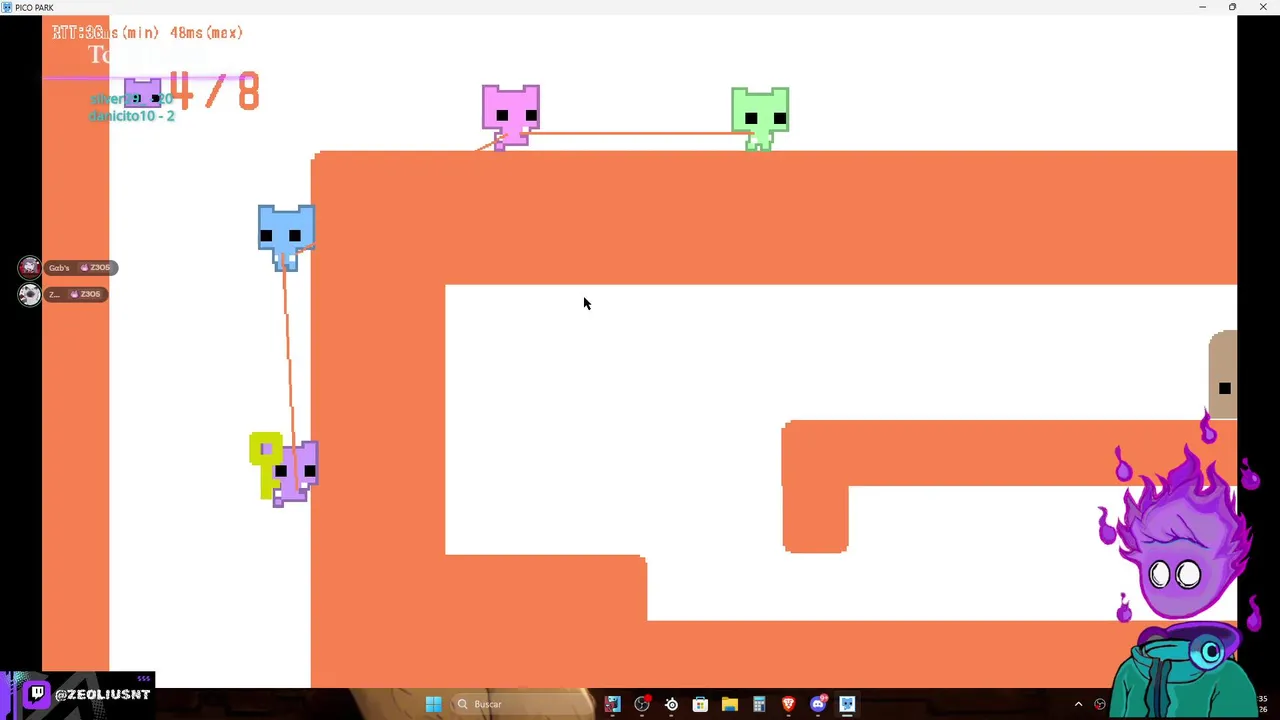Click the blue cat hanging on the wall
Screen dimensions: 1280x720
[286, 237]
